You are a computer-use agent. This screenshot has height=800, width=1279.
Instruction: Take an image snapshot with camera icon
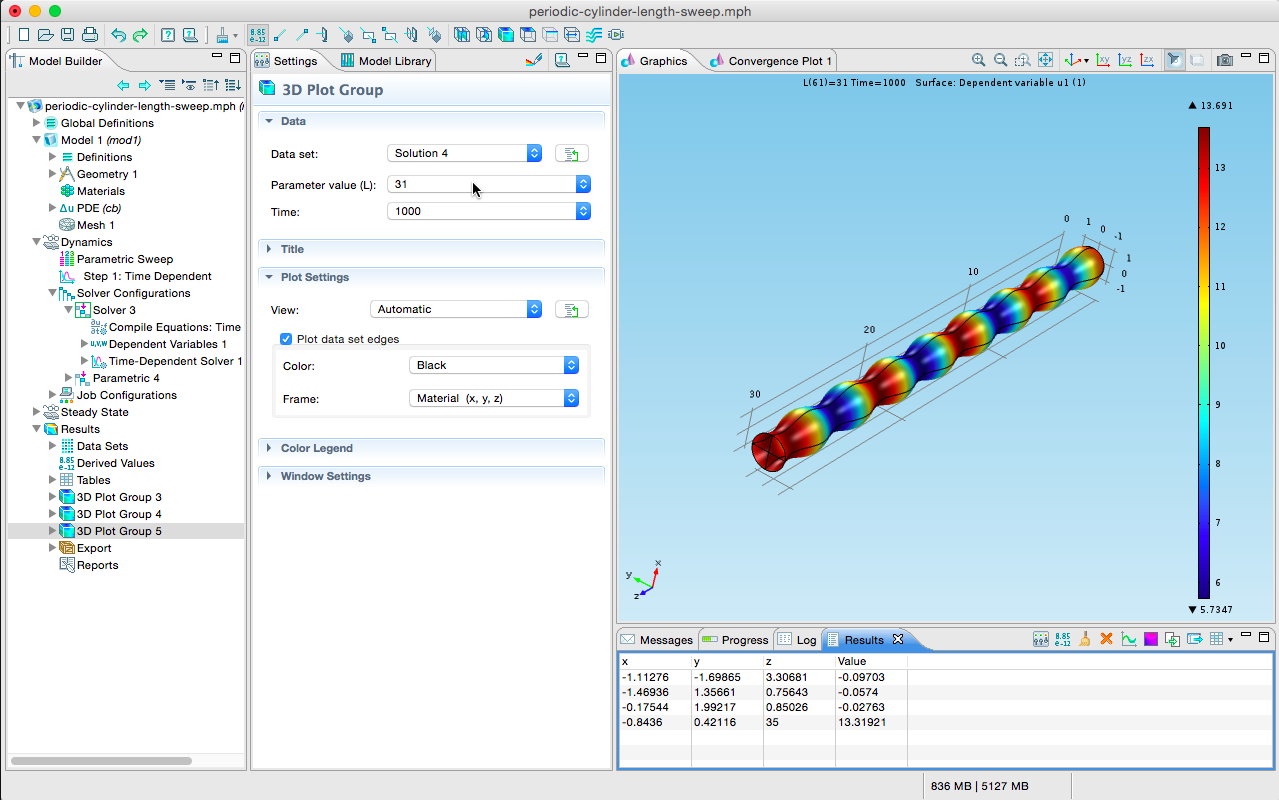pos(1224,60)
